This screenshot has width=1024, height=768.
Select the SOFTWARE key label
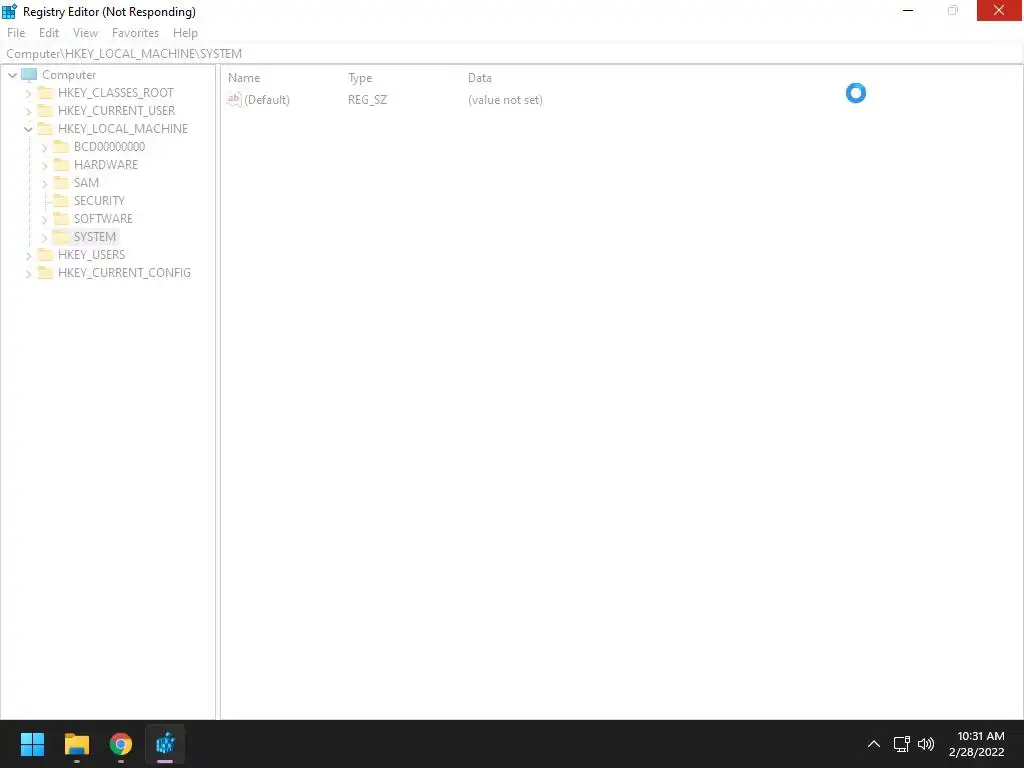[103, 218]
